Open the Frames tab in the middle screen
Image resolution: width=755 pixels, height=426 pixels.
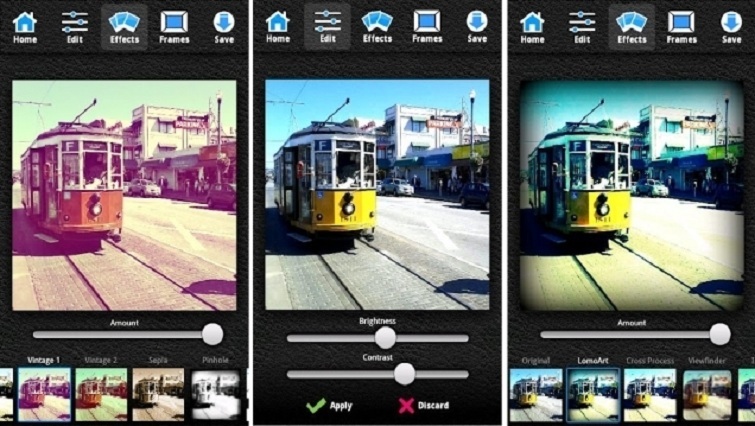[427, 26]
